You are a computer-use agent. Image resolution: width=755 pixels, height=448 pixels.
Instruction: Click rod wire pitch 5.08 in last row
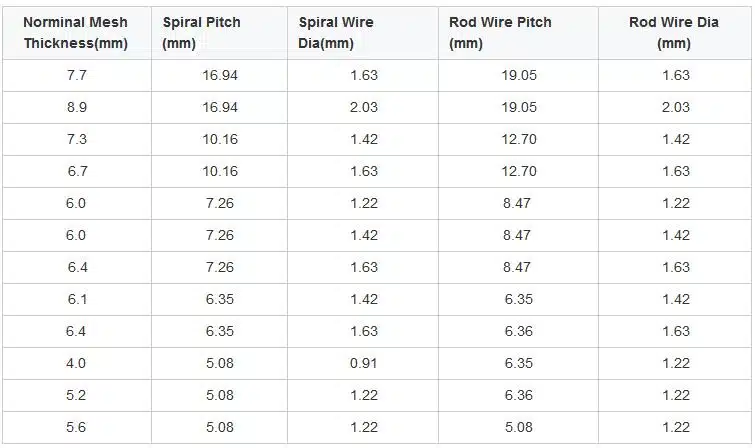click(519, 427)
